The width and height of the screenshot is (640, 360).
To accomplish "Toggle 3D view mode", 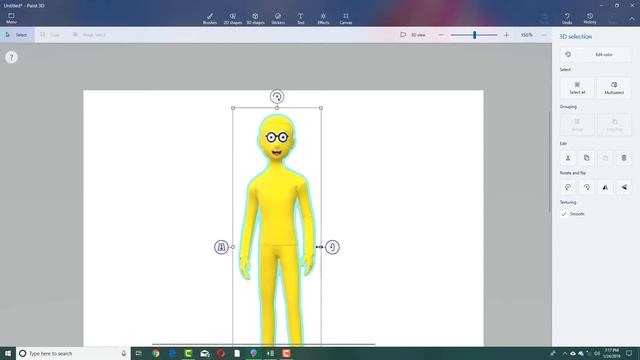I will (x=413, y=35).
